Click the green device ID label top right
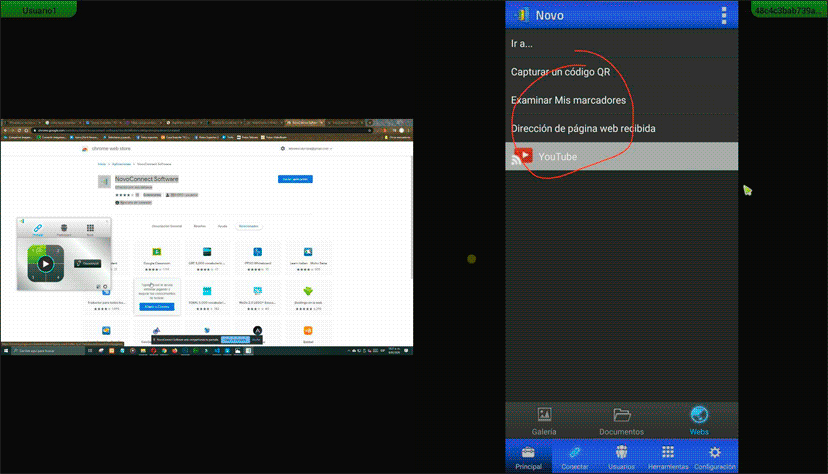Image resolution: width=828 pixels, height=474 pixels. [x=789, y=9]
